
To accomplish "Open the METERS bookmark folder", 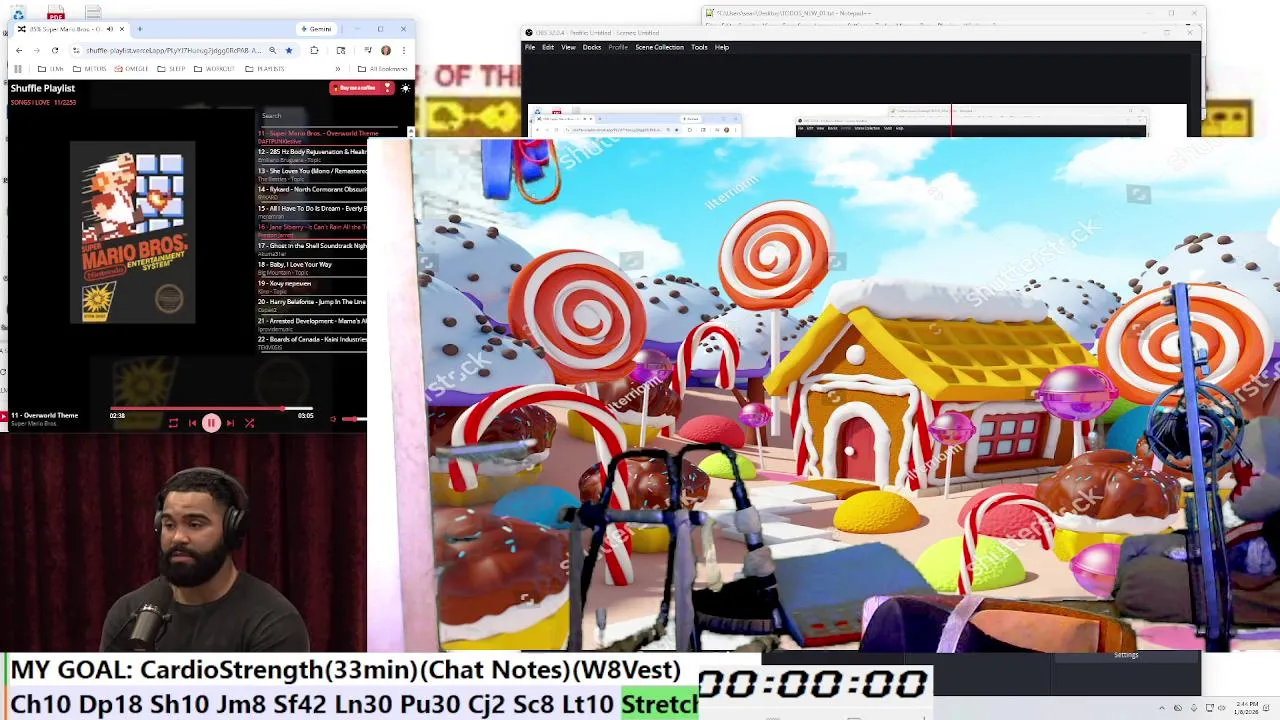I will pyautogui.click(x=90, y=69).
